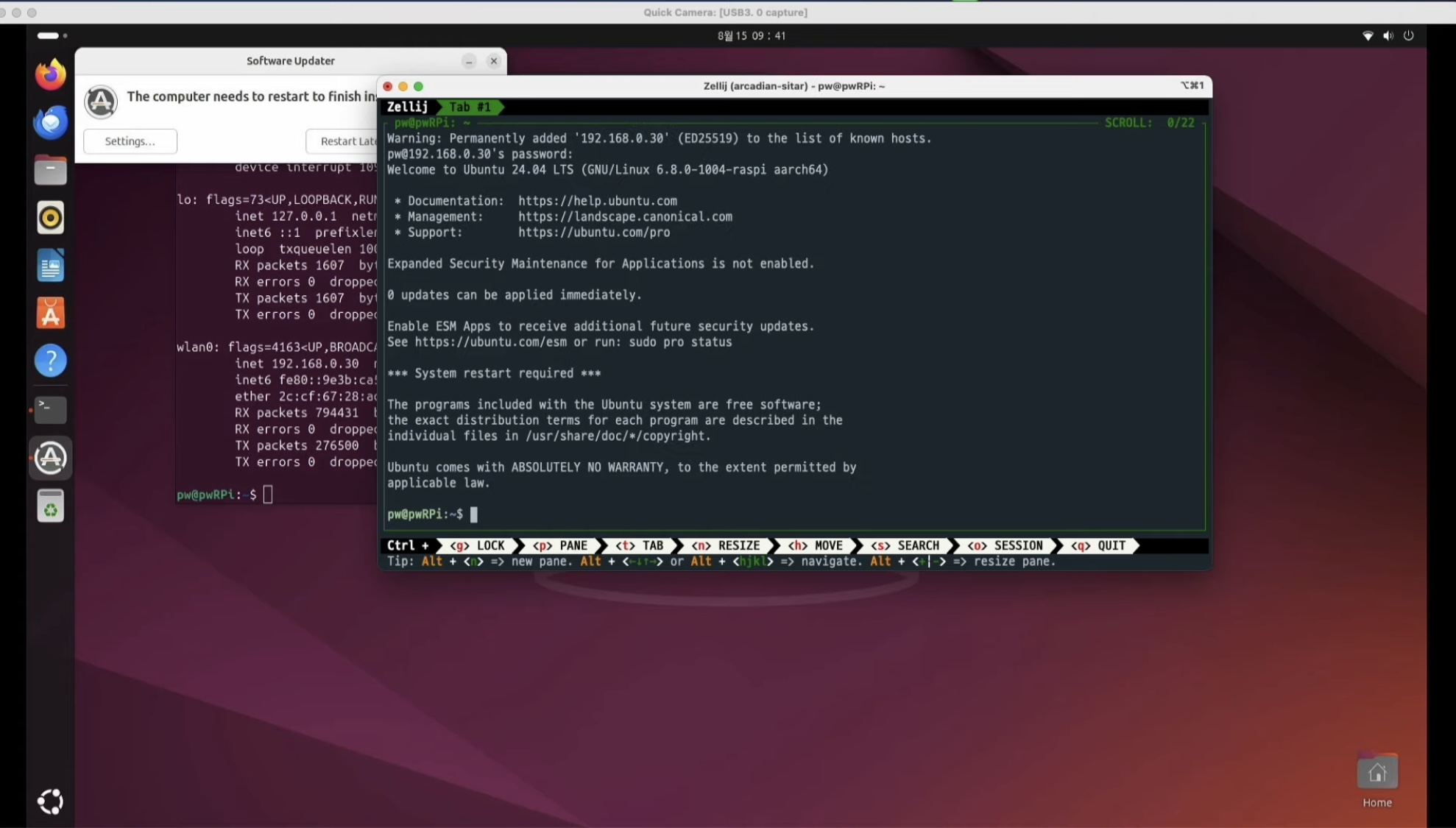Open Ubuntu App Center icon
Image resolution: width=1456 pixels, height=828 pixels.
pyautogui.click(x=50, y=314)
